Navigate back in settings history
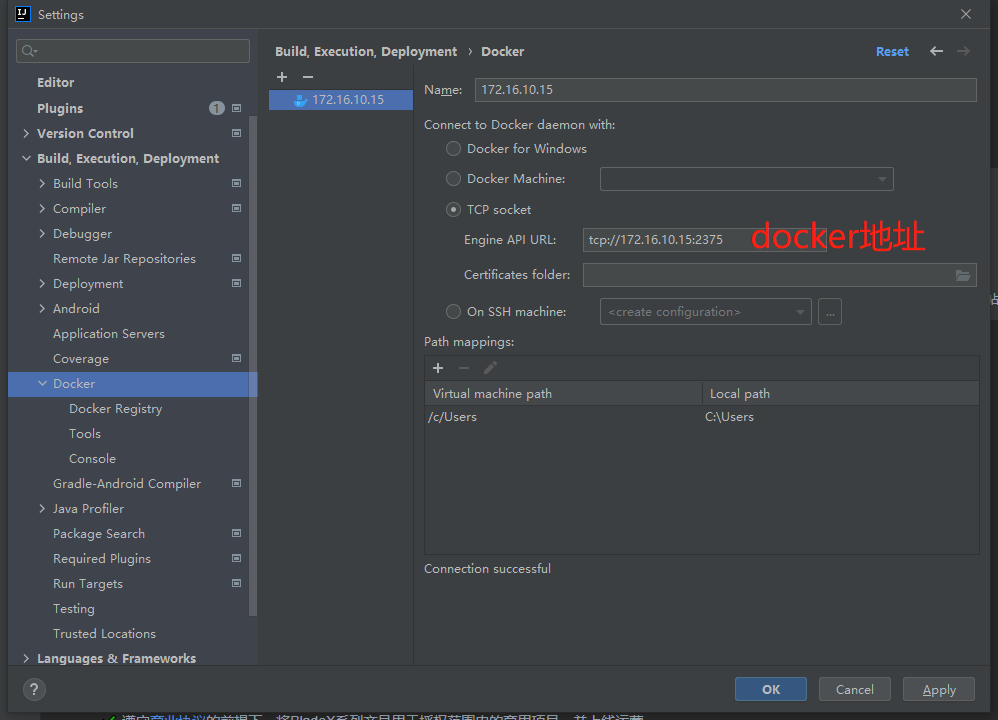The width and height of the screenshot is (998, 720). [x=936, y=52]
